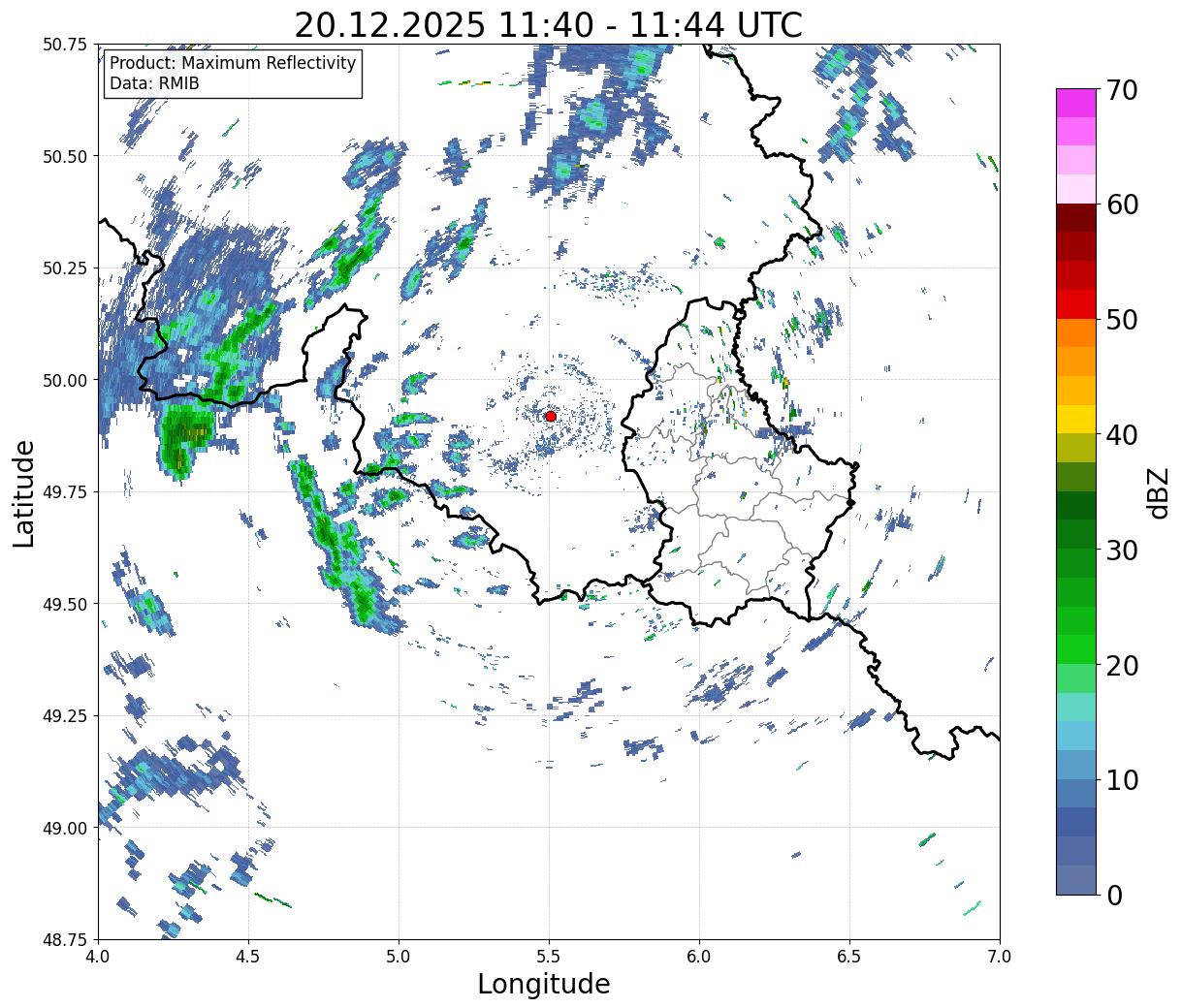The image size is (1182, 1008).
Task: Click the plot title showing 20.12.2025 time range
Action: pos(548,25)
